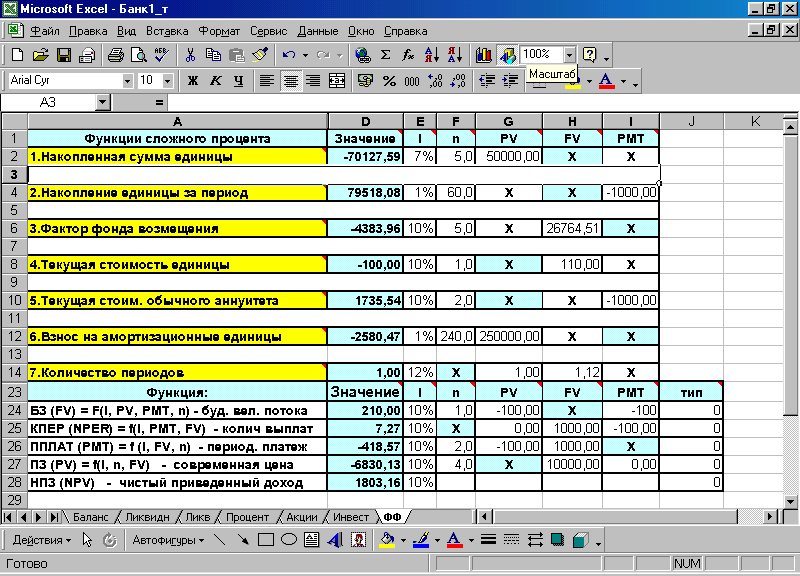Apply currency style icon in formatting toolbar

click(x=365, y=81)
